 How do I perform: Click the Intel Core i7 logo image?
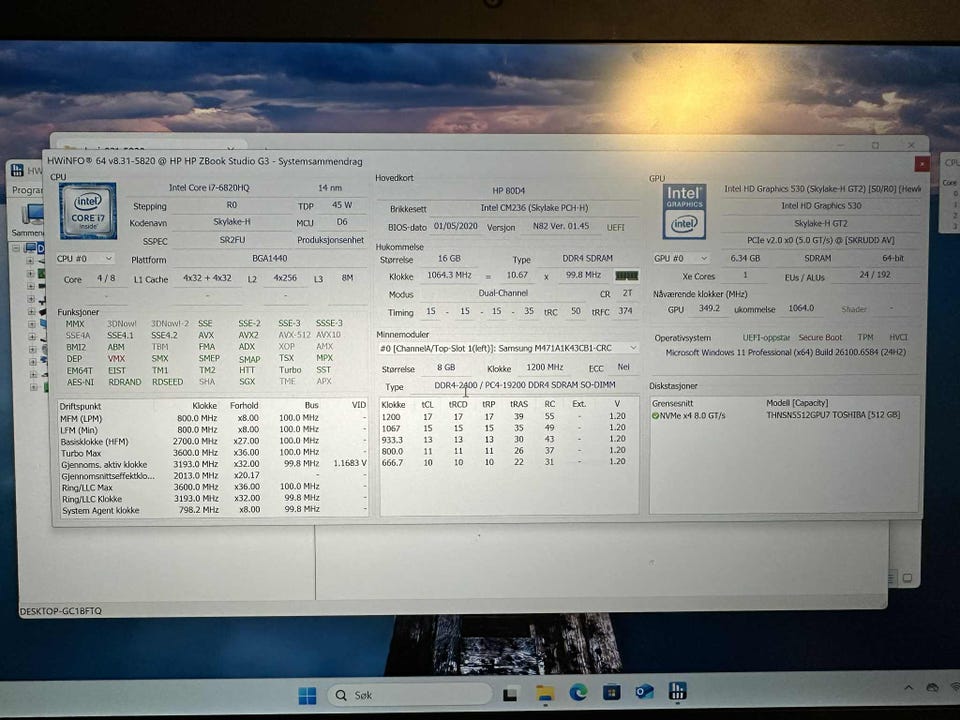click(x=88, y=210)
